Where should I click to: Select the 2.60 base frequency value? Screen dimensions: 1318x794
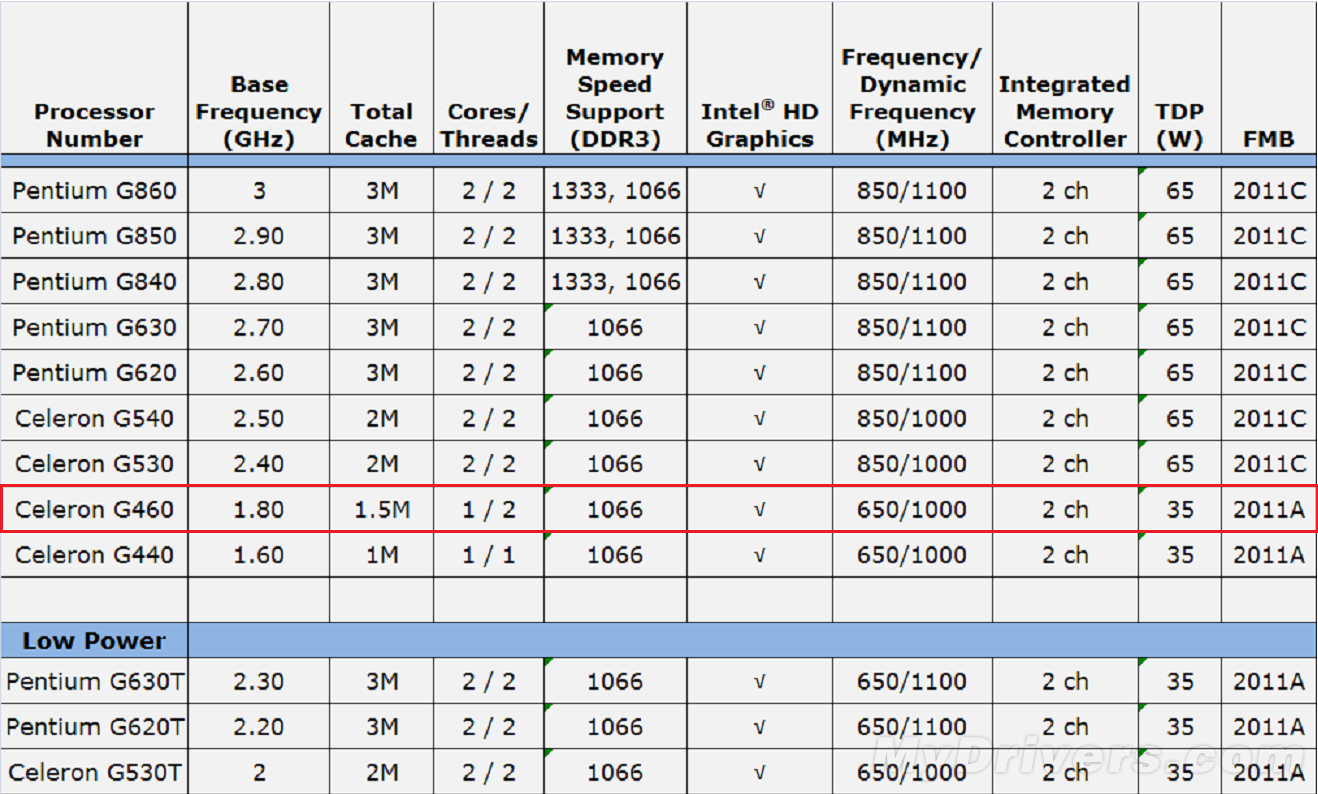point(259,373)
